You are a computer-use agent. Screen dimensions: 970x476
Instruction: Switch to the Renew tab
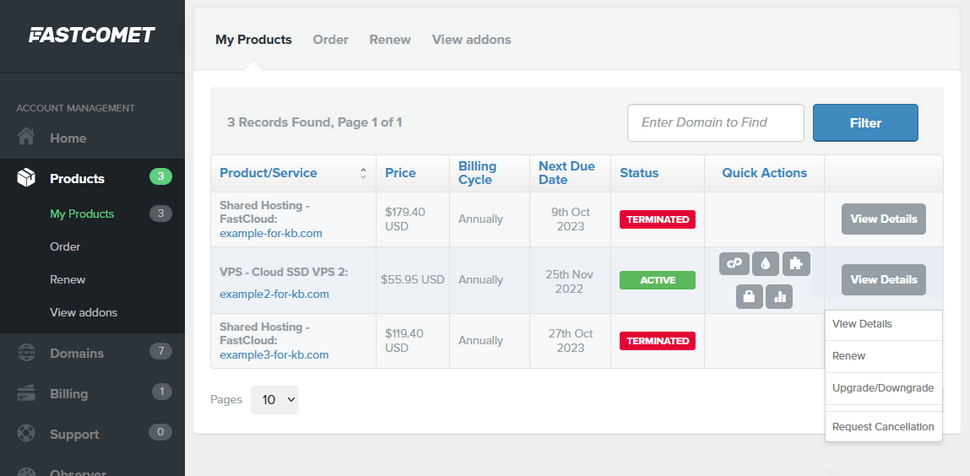click(390, 40)
